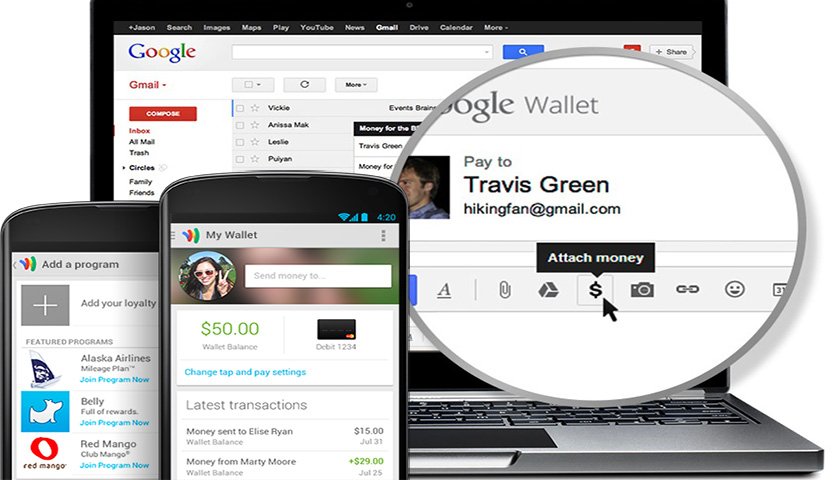The height and width of the screenshot is (480, 840).
Task: Tap the My Wallet logo icon
Action: [191, 235]
